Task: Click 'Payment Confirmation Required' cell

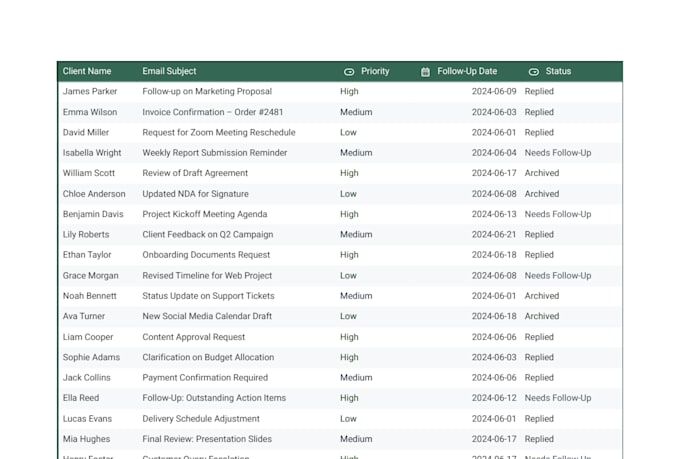Action: (205, 378)
